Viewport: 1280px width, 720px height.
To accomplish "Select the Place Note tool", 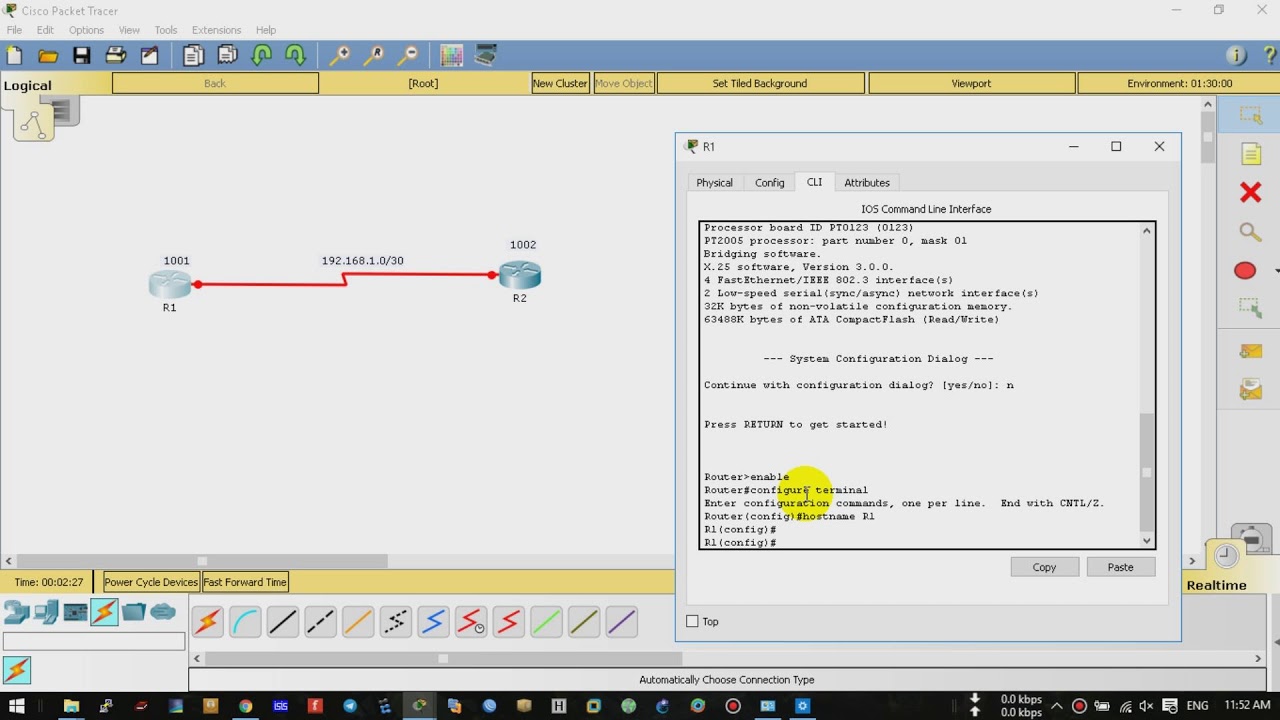I will click(1250, 154).
